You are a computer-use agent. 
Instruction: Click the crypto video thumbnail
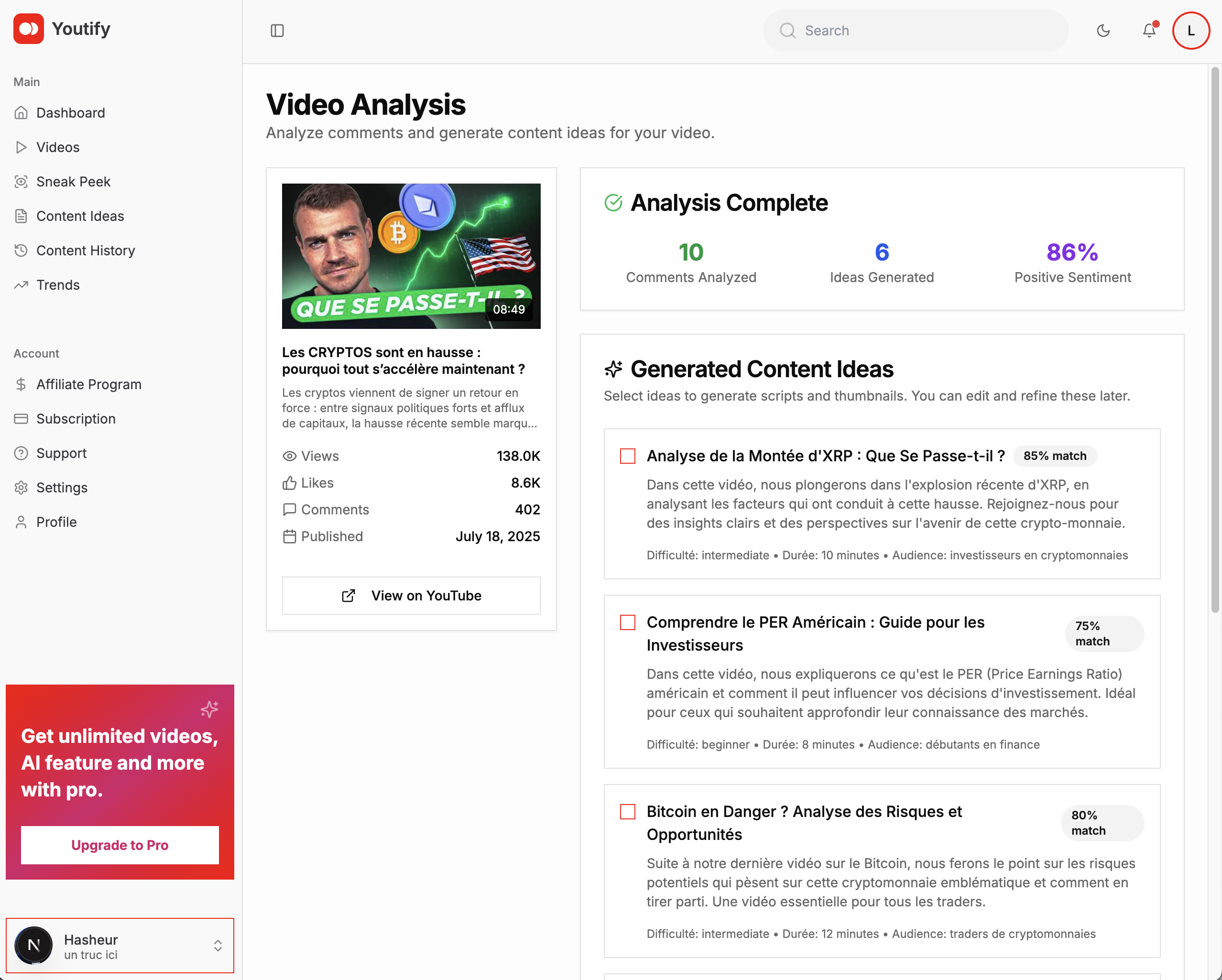pos(411,256)
